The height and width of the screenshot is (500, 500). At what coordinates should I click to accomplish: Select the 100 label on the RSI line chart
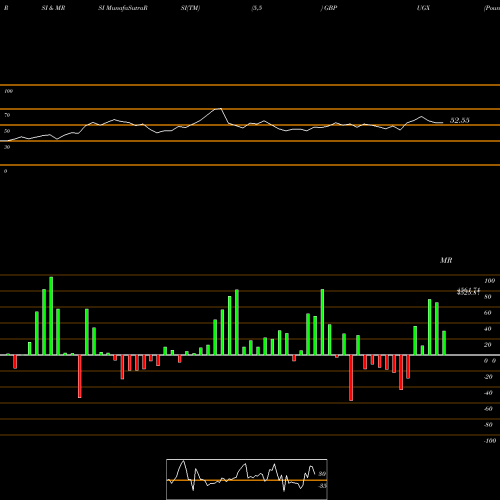pos(8,91)
